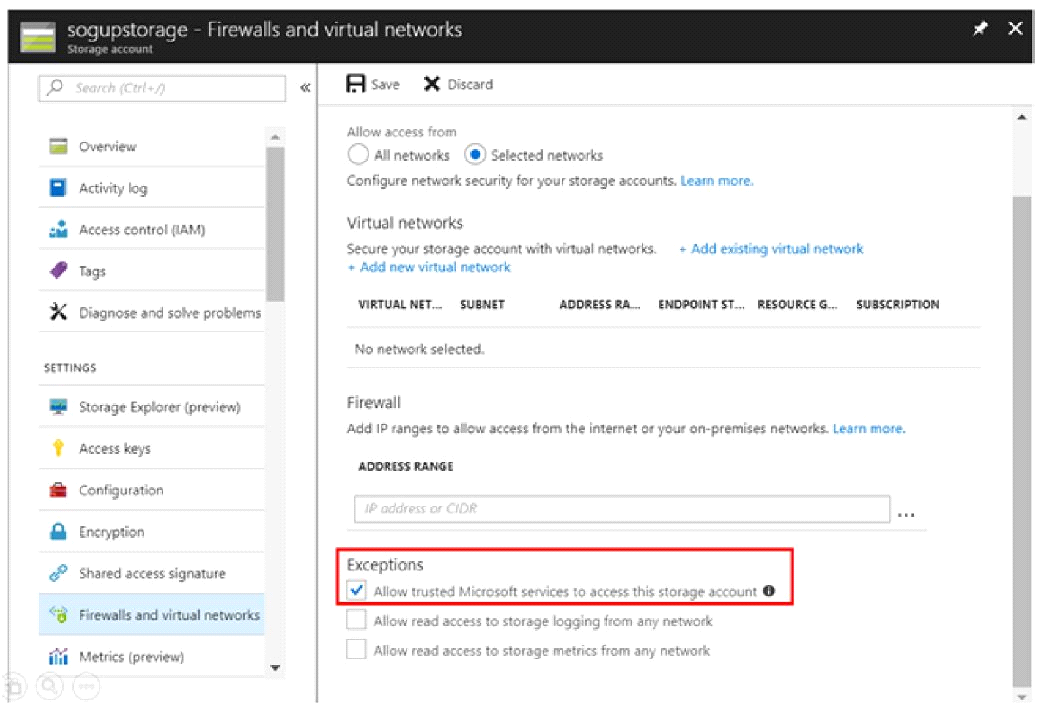This screenshot has height=720, width=1043.
Task: Open Access control (IAM) menu item
Action: tap(152, 230)
